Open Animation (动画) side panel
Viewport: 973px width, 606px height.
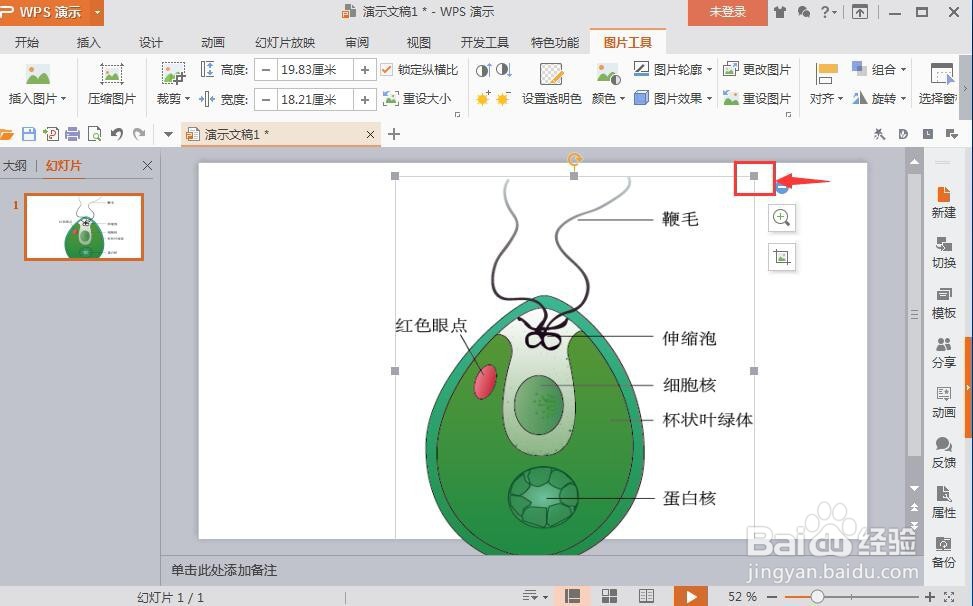pos(943,403)
